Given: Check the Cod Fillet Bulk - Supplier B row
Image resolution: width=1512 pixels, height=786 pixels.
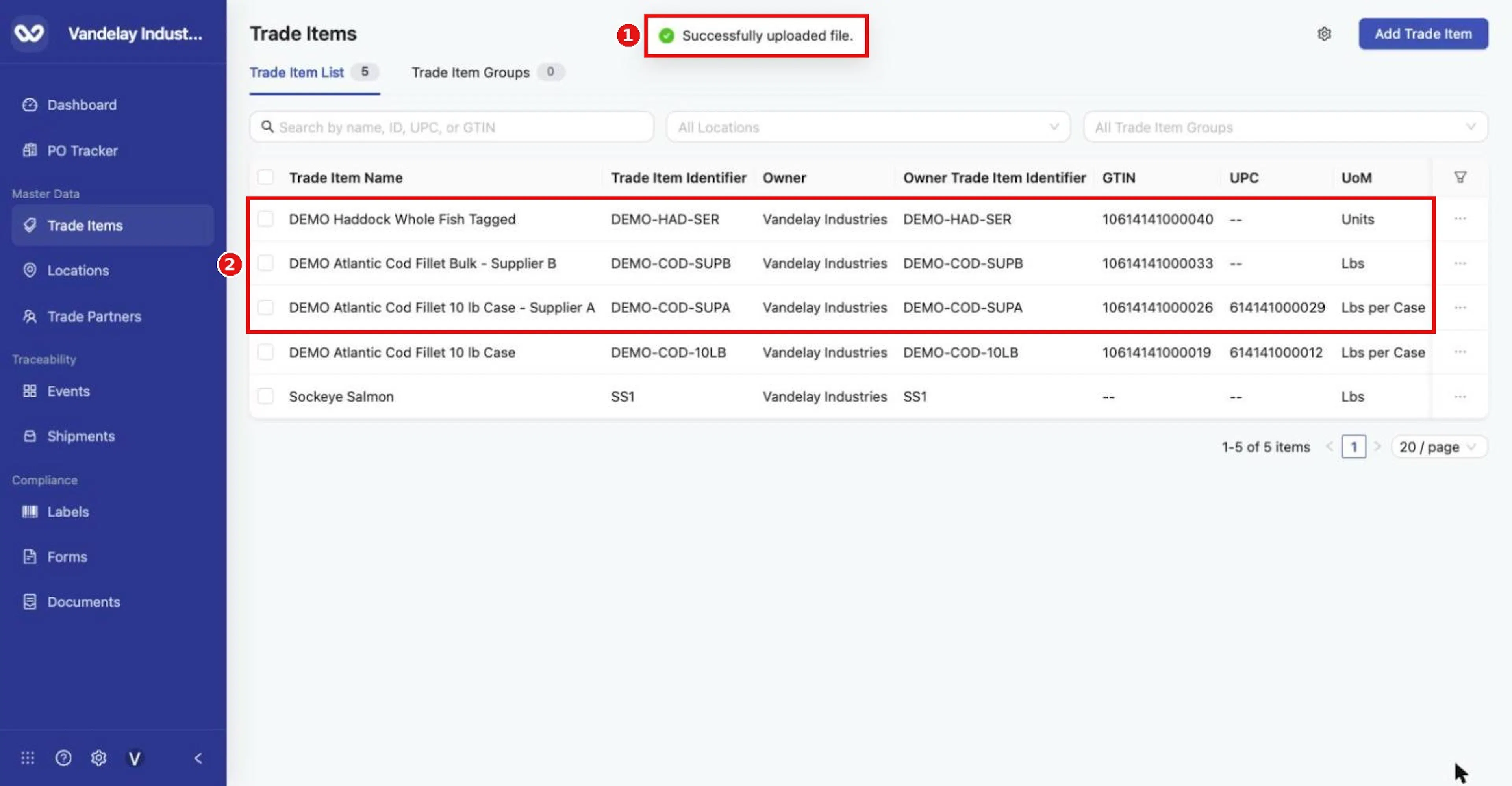Looking at the screenshot, I should coord(265,263).
